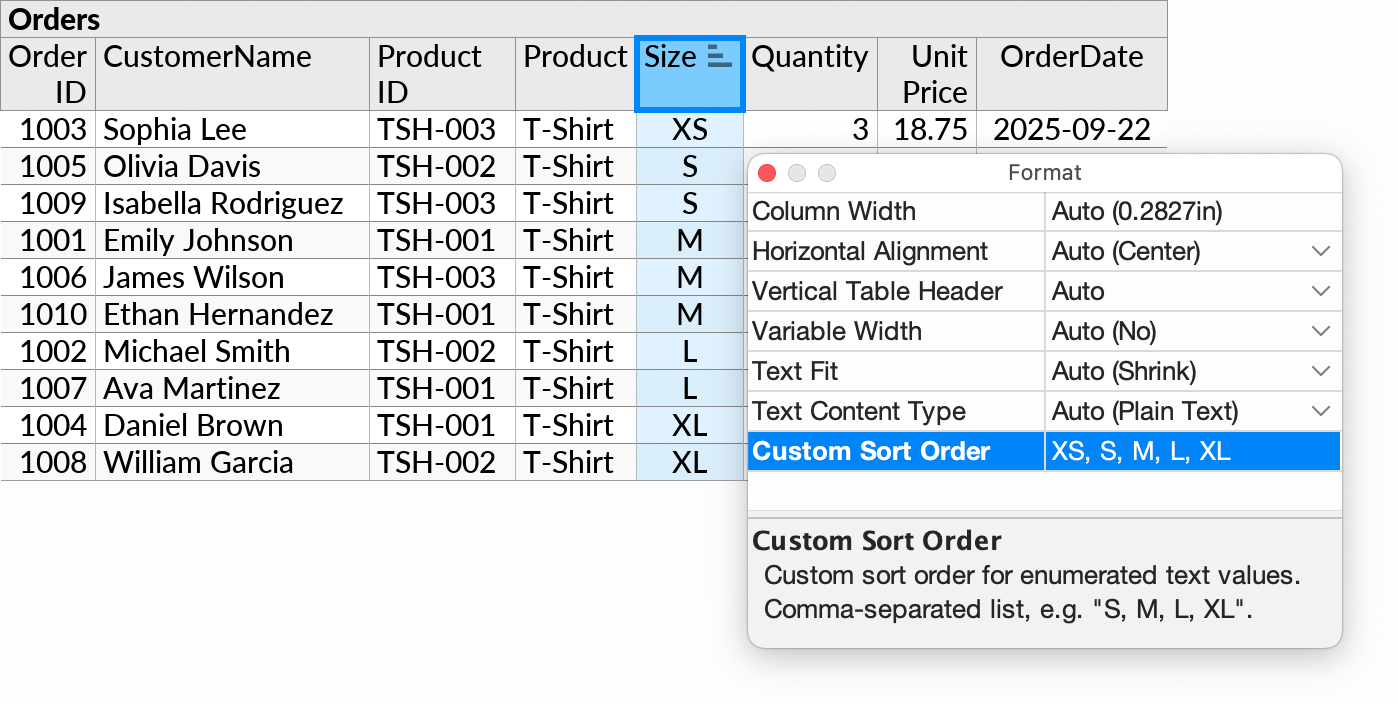Close the Format dialog window
Screen dimensions: 1398x704
[767, 173]
